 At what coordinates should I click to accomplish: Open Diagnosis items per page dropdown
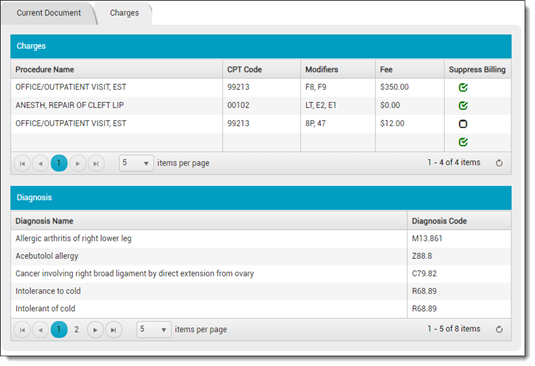pyautogui.click(x=154, y=330)
